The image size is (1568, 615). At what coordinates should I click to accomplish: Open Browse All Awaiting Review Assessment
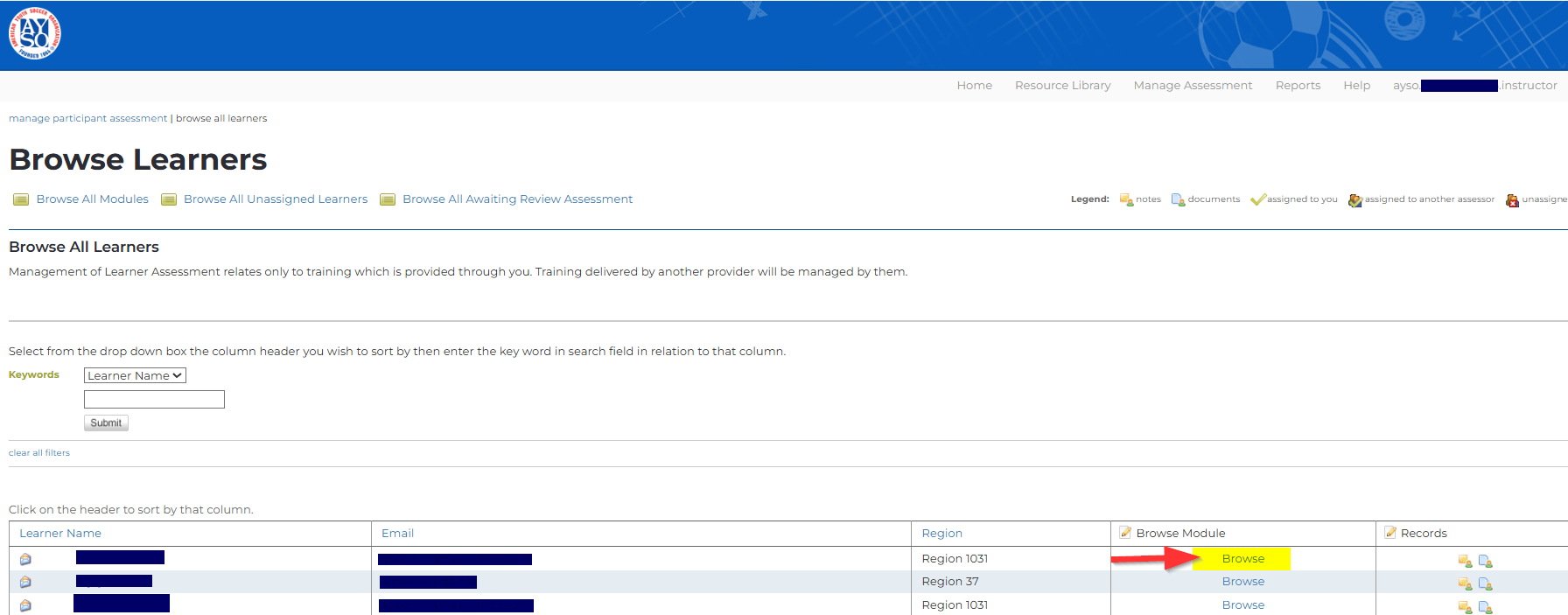pos(517,199)
